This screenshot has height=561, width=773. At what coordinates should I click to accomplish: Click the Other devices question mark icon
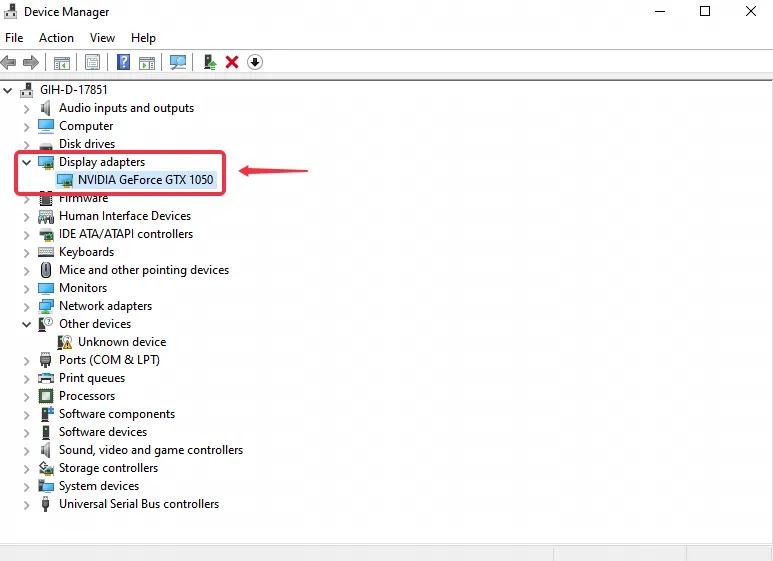click(x=45, y=324)
